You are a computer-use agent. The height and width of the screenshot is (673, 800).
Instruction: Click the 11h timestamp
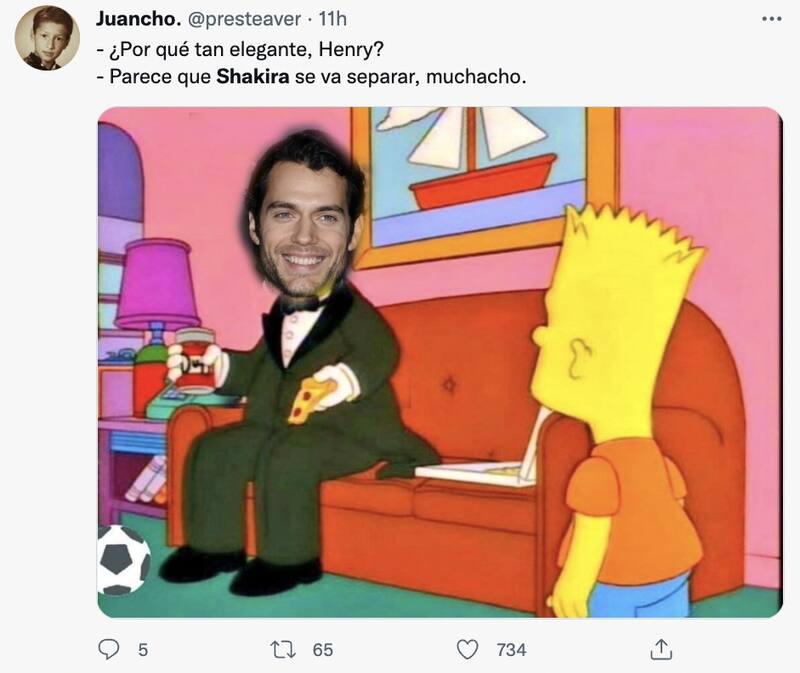333,19
